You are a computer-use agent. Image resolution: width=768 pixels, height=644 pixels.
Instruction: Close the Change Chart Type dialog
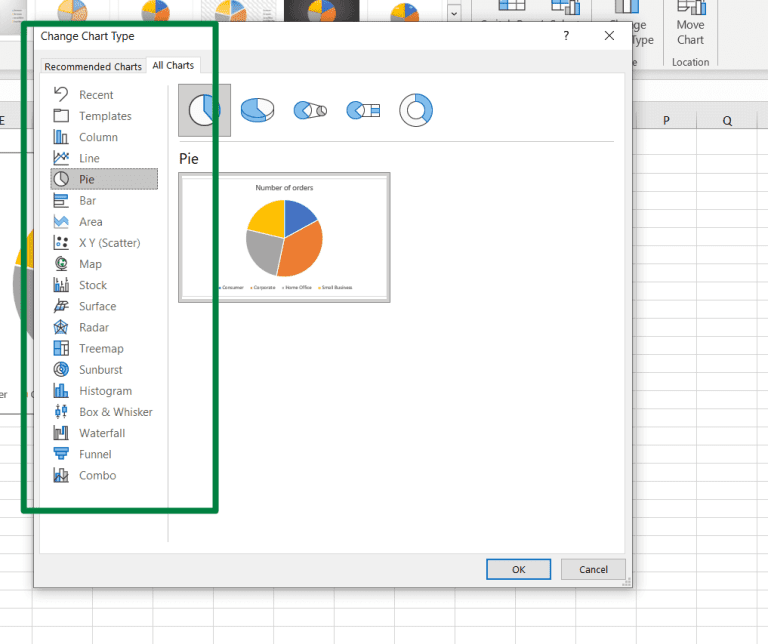point(609,36)
